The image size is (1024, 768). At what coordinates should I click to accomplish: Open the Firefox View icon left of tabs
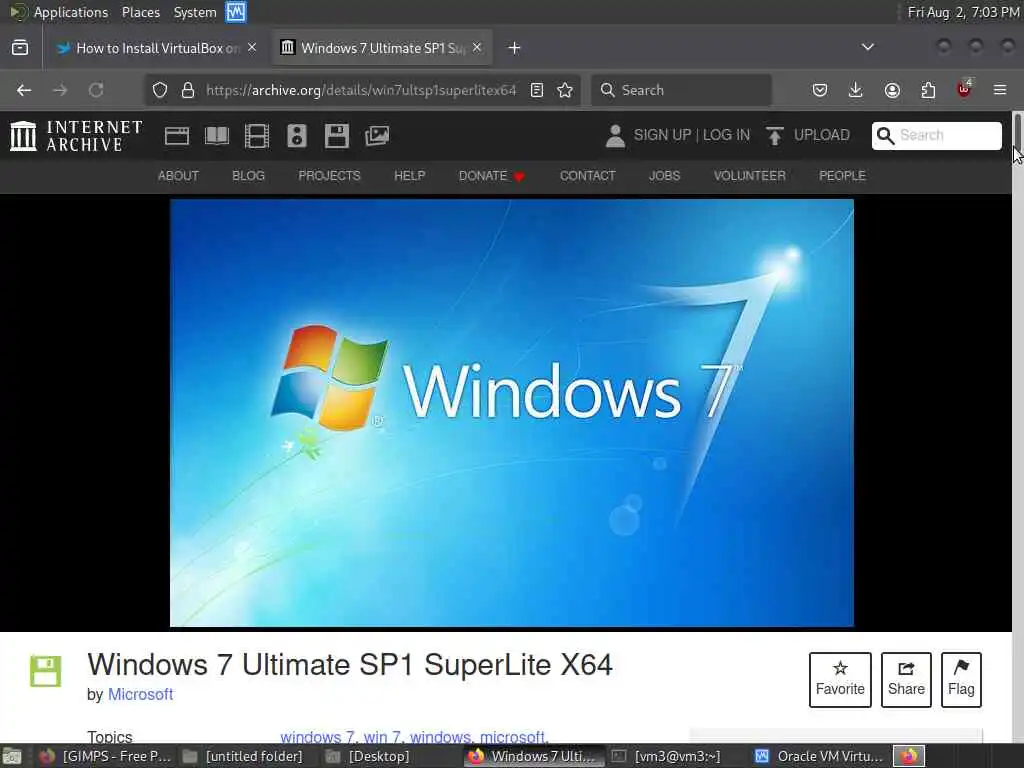pos(20,48)
